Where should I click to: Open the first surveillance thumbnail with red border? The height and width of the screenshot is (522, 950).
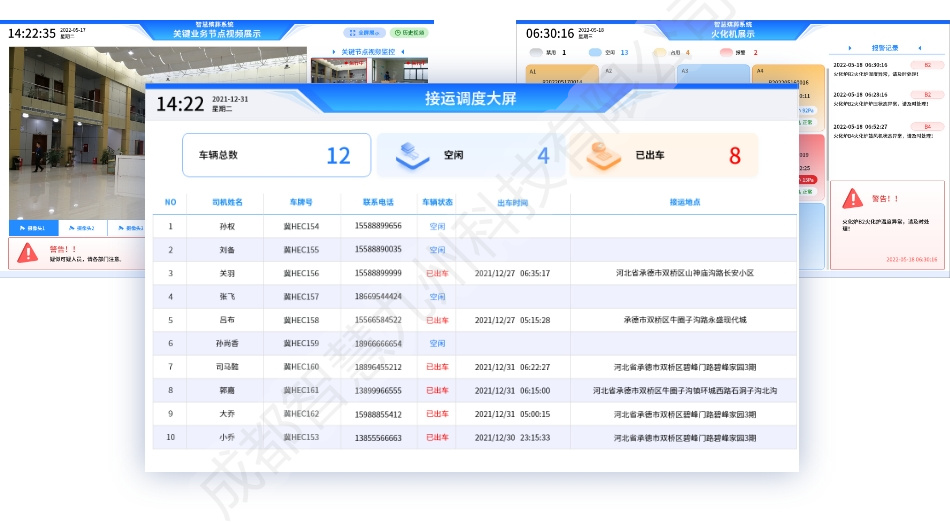pos(341,70)
